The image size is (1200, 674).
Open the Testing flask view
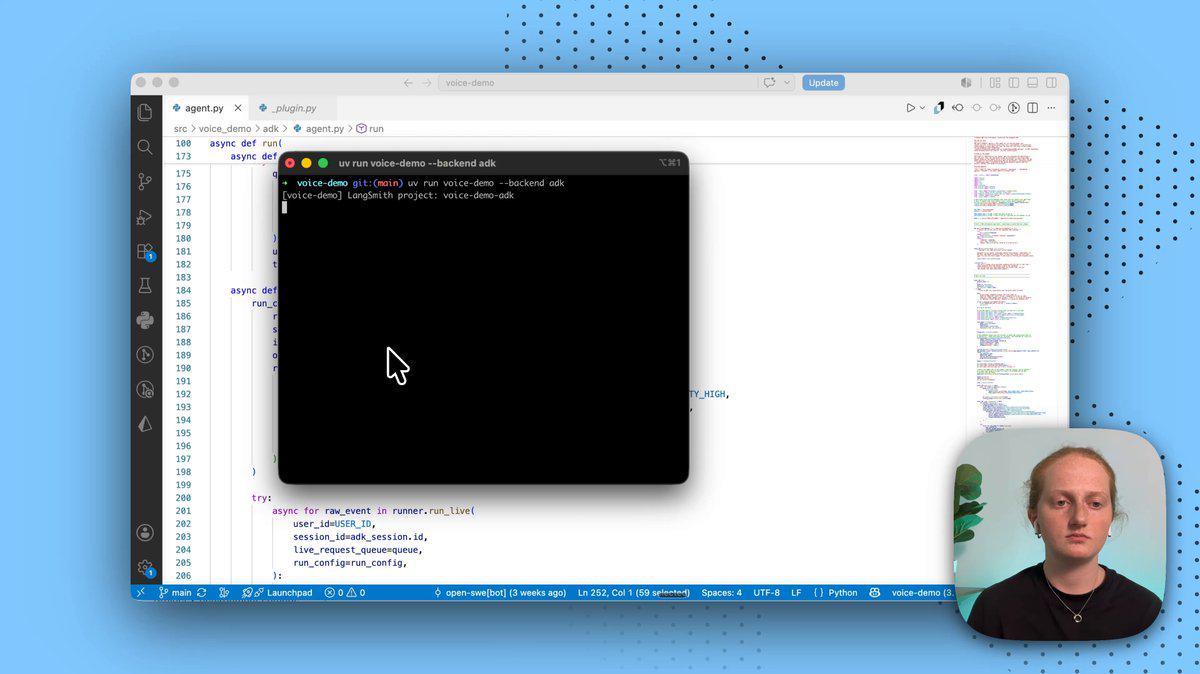pos(145,286)
